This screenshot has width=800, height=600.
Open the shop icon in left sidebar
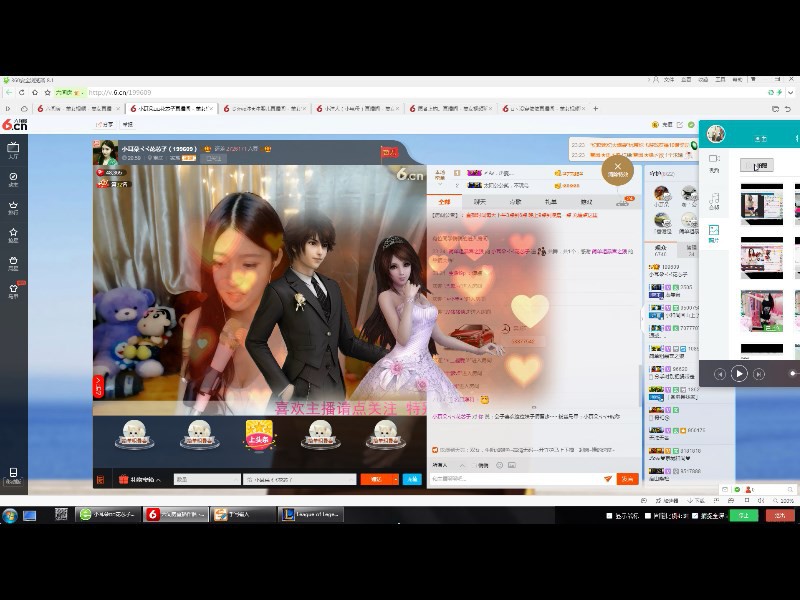pos(13,263)
